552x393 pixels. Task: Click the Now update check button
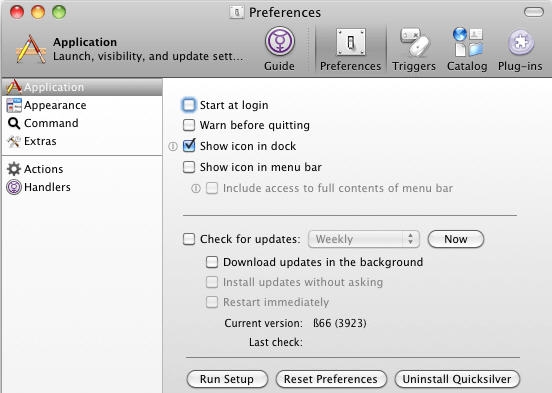pos(456,239)
